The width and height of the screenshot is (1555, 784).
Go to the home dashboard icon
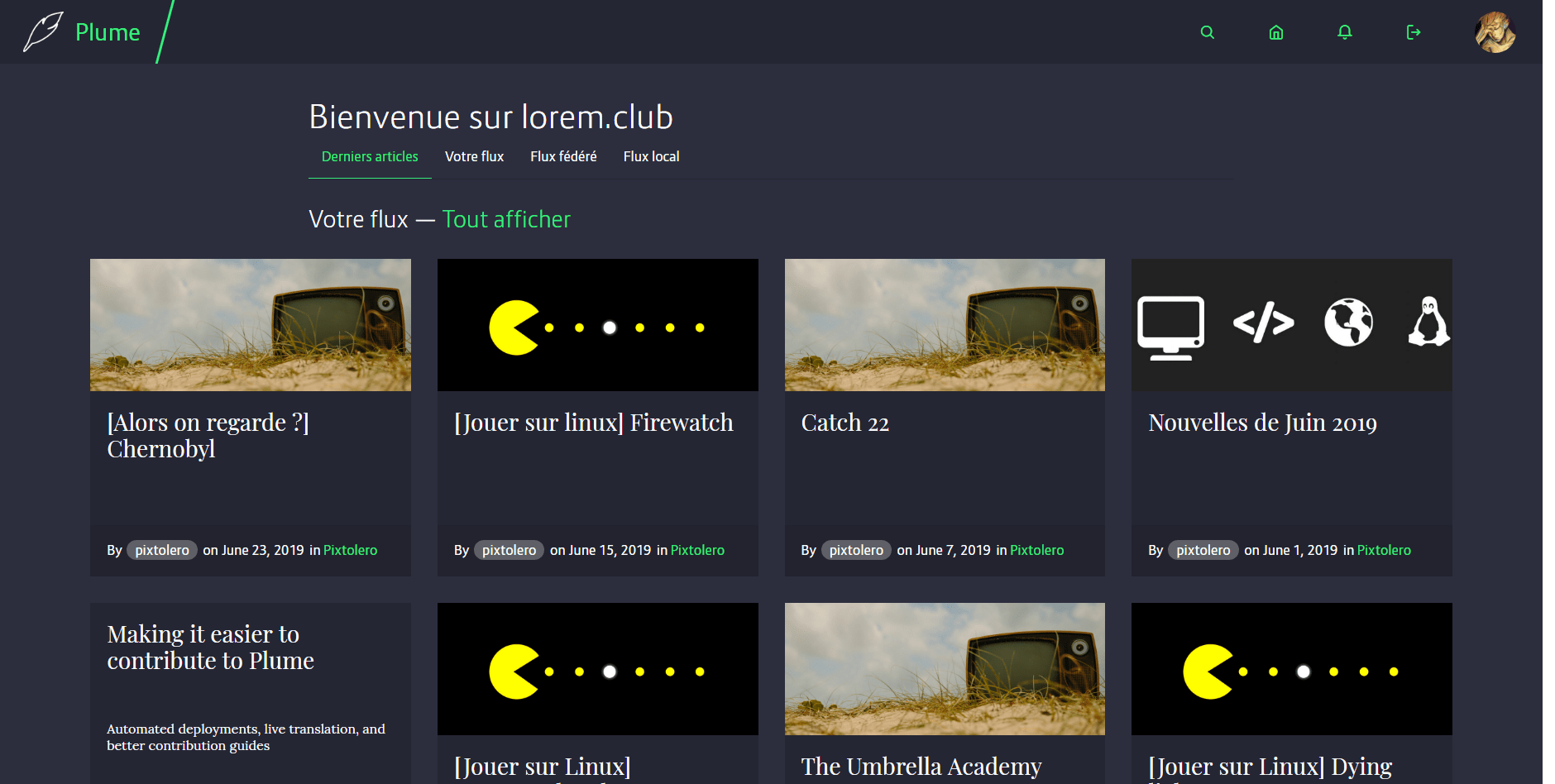pos(1276,32)
